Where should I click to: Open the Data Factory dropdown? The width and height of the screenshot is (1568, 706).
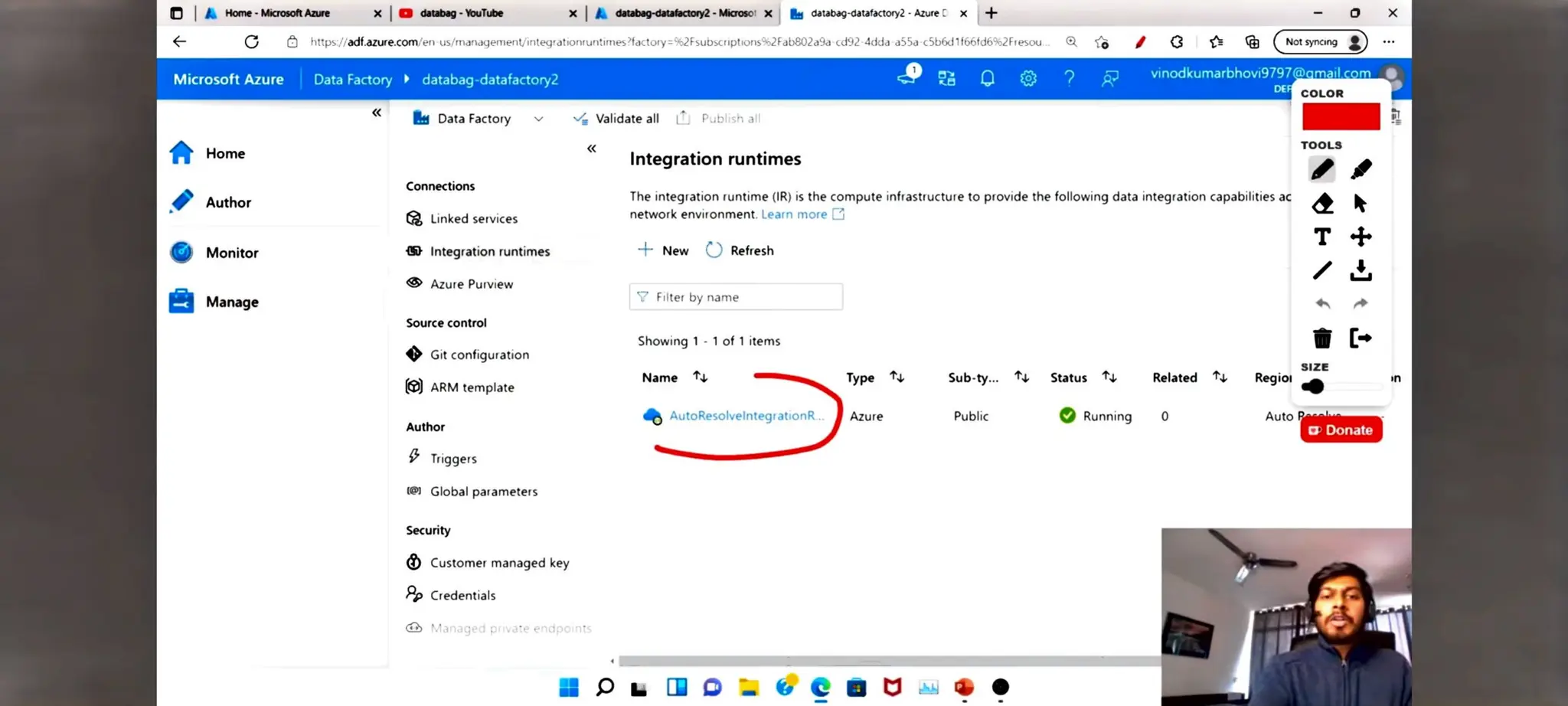click(479, 119)
